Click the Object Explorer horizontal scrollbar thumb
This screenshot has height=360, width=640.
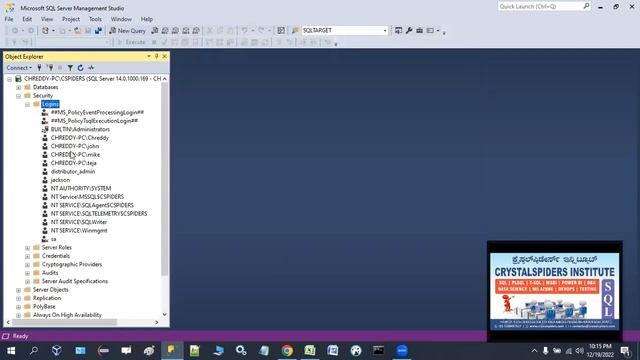tap(64, 322)
